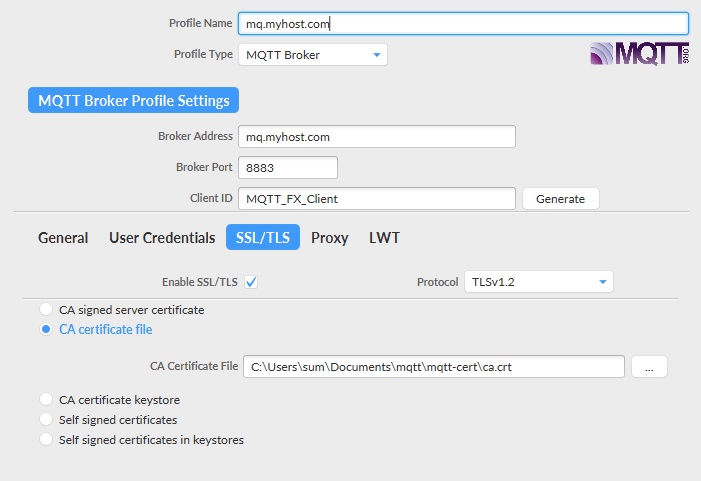Select CA signed server certificate option
This screenshot has width=701, height=481.
pyautogui.click(x=46, y=309)
